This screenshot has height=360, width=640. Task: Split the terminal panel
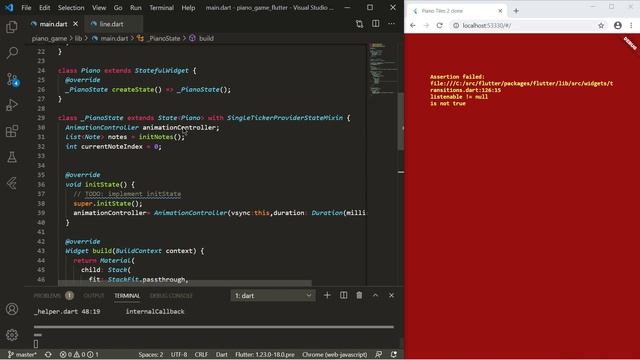point(344,295)
